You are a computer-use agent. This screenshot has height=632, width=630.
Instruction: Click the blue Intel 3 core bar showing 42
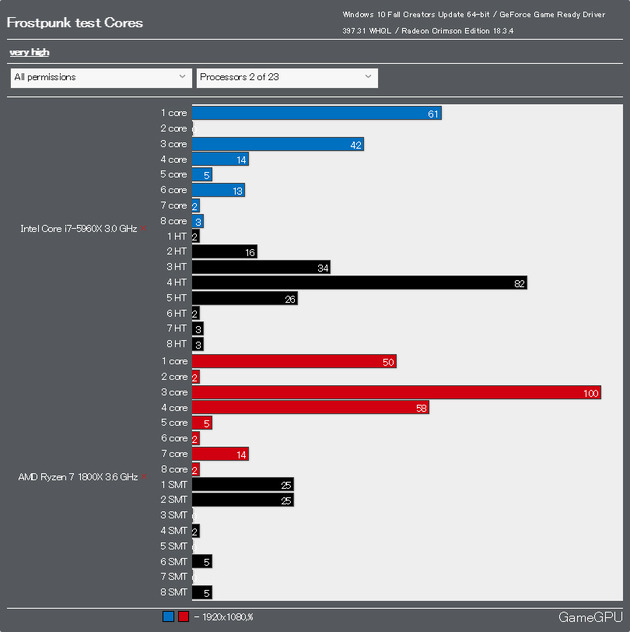277,144
